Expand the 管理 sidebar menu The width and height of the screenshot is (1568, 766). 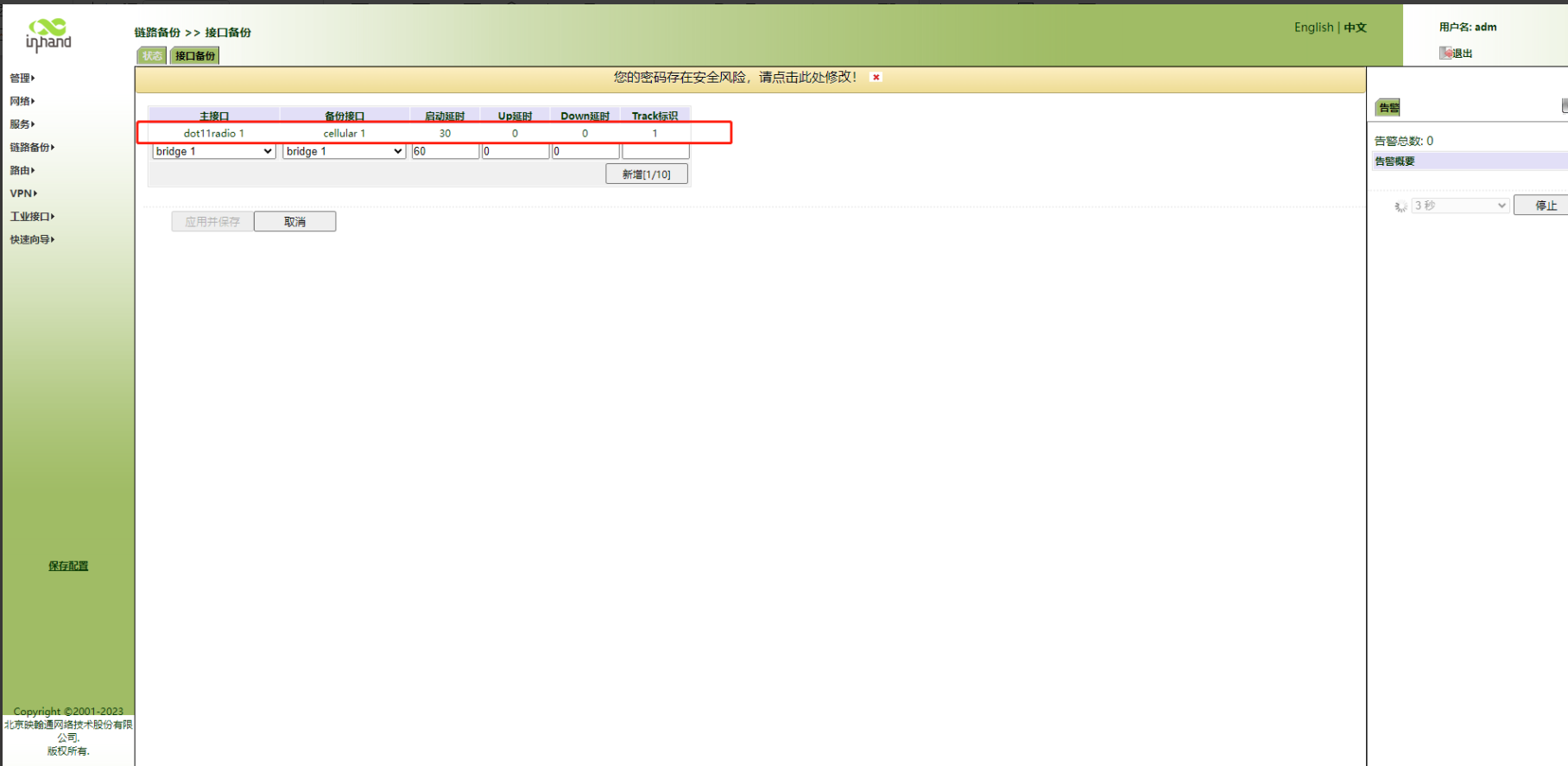tap(22, 78)
